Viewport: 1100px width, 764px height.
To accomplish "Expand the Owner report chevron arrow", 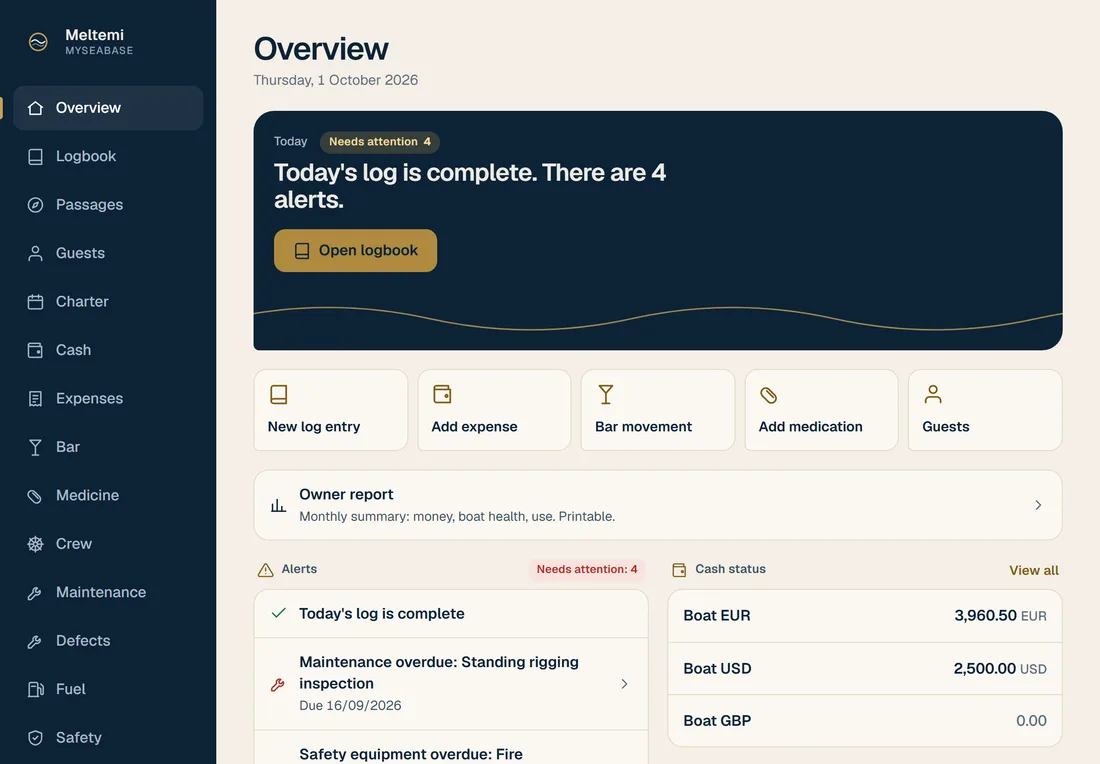I will pos(1038,505).
